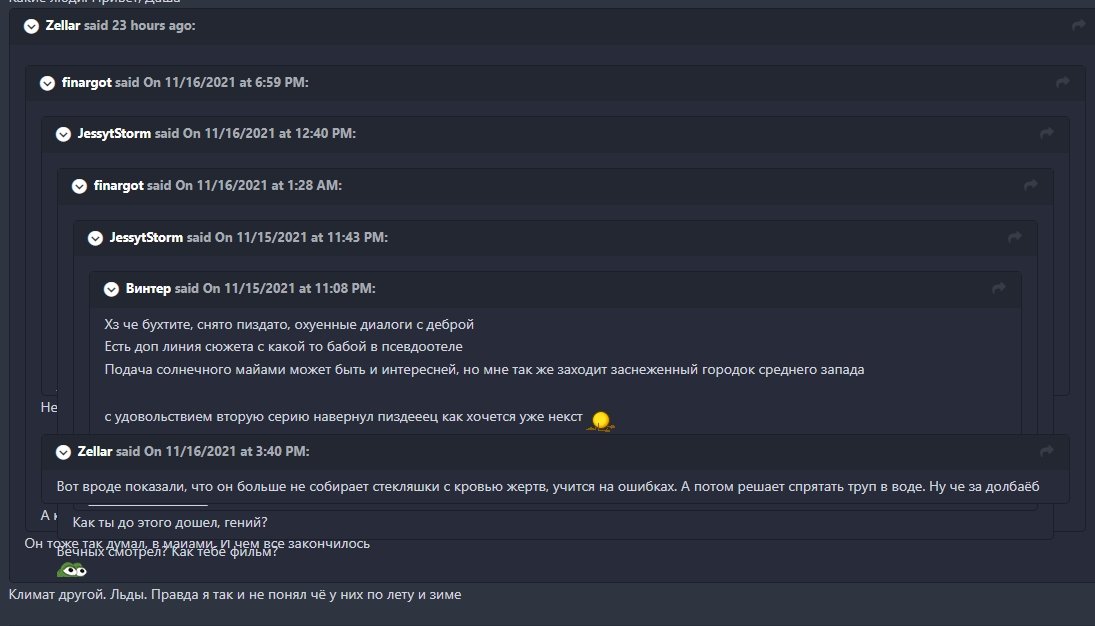The width and height of the screenshot is (1095, 626).
Task: Collapse the quote from Винтер
Action: point(111,290)
